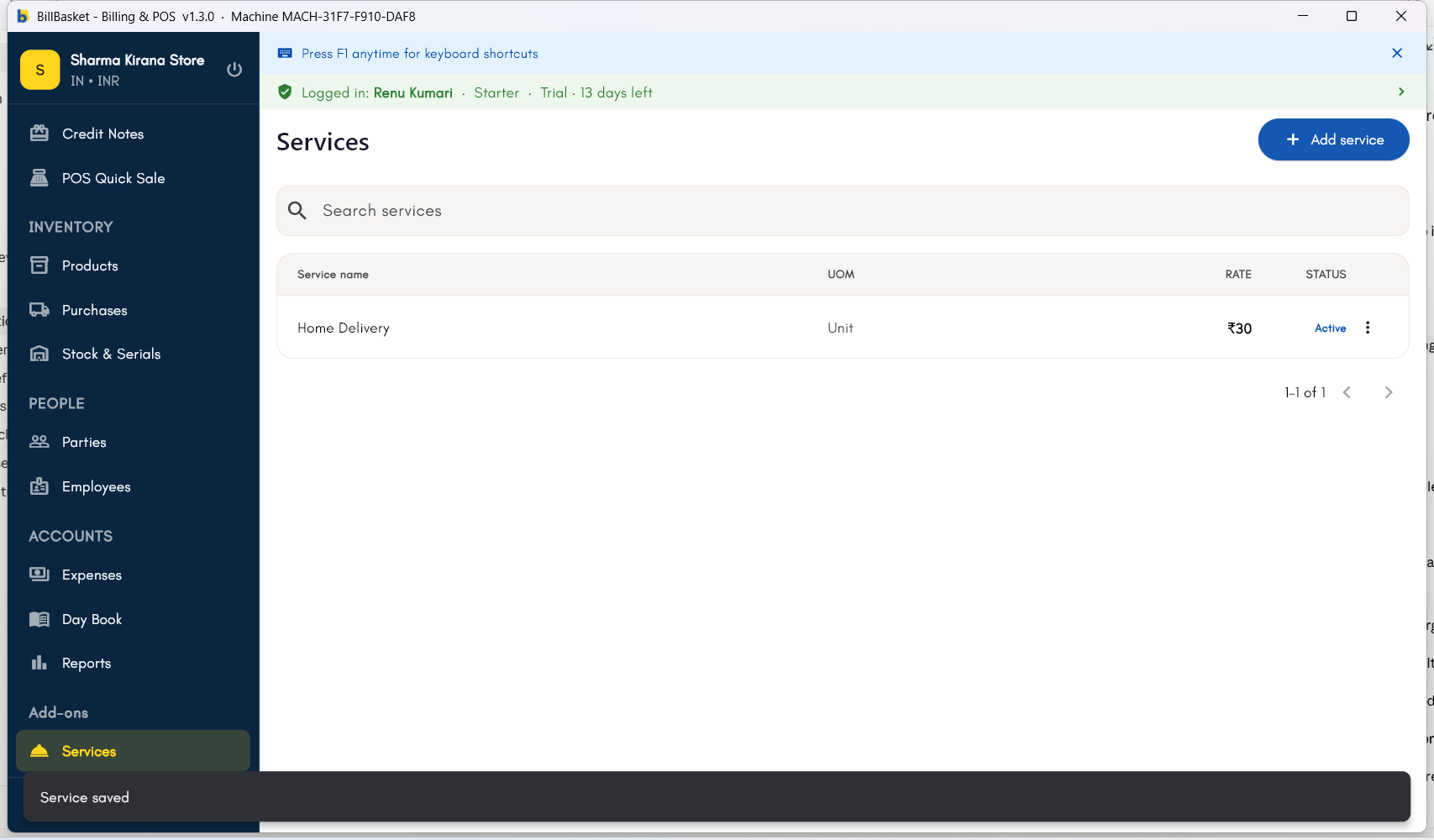1434x840 pixels.
Task: Click the Day Book icon
Action: (x=39, y=619)
